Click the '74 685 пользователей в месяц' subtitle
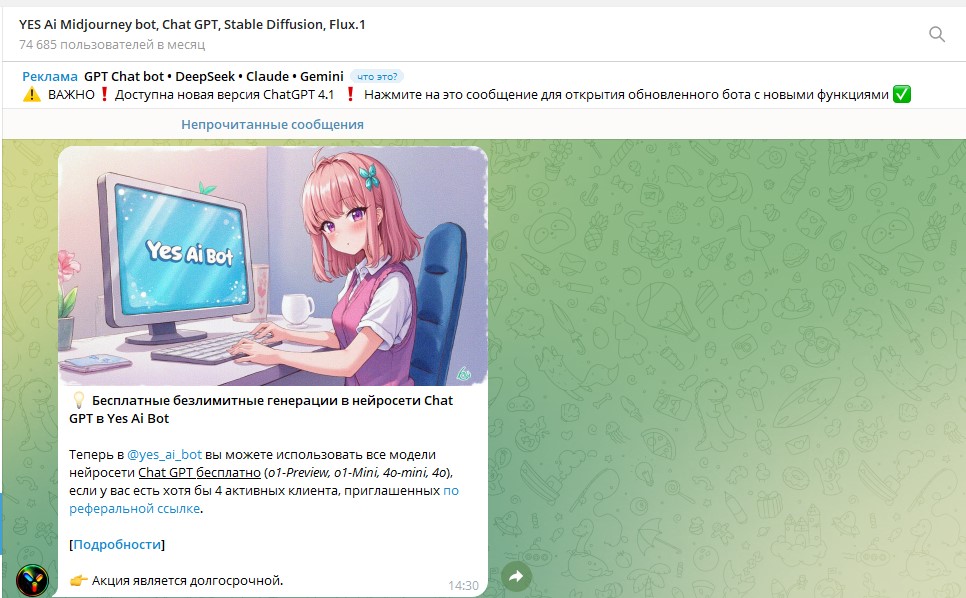Screen dimensions: 966x598 [112, 44]
